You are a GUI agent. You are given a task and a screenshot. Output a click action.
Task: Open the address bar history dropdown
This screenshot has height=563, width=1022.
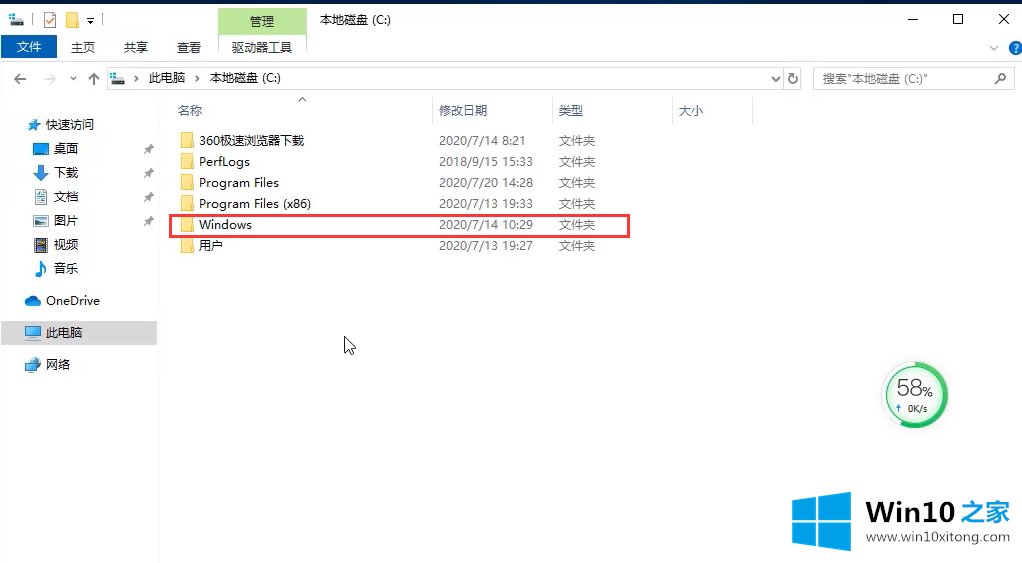775,79
